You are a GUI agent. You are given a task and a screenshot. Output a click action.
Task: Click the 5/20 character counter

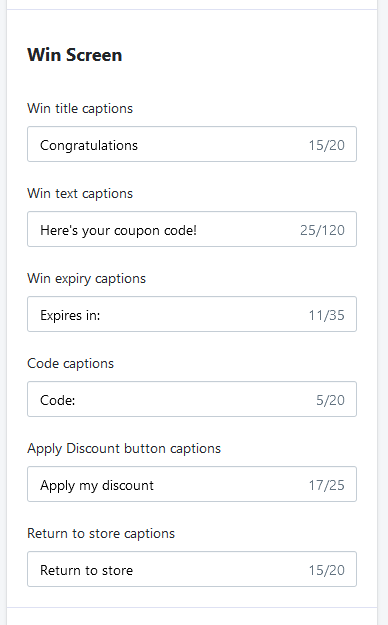(330, 400)
